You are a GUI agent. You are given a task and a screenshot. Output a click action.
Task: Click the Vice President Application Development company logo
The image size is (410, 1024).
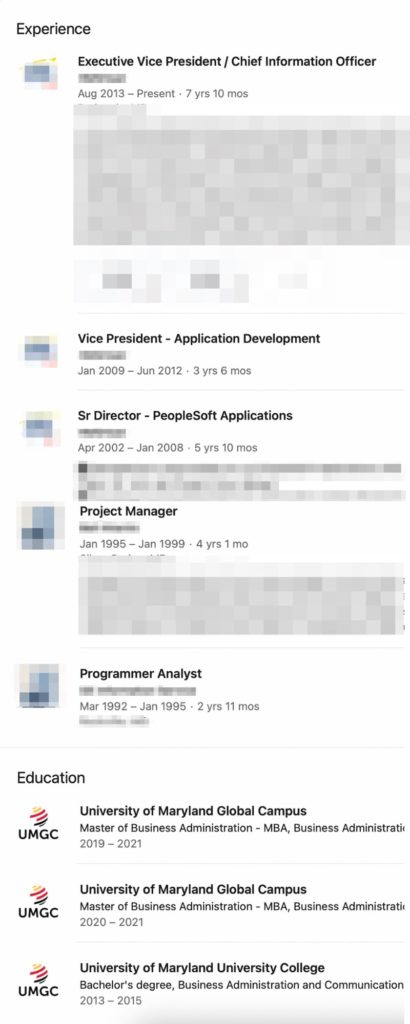[x=39, y=350]
